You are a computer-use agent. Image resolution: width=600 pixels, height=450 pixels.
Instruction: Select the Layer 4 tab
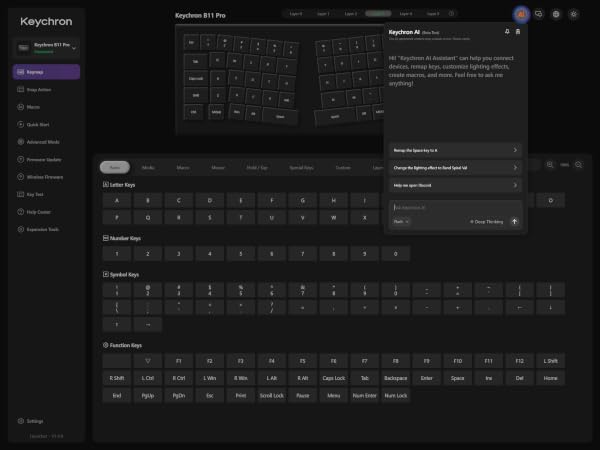click(406, 14)
